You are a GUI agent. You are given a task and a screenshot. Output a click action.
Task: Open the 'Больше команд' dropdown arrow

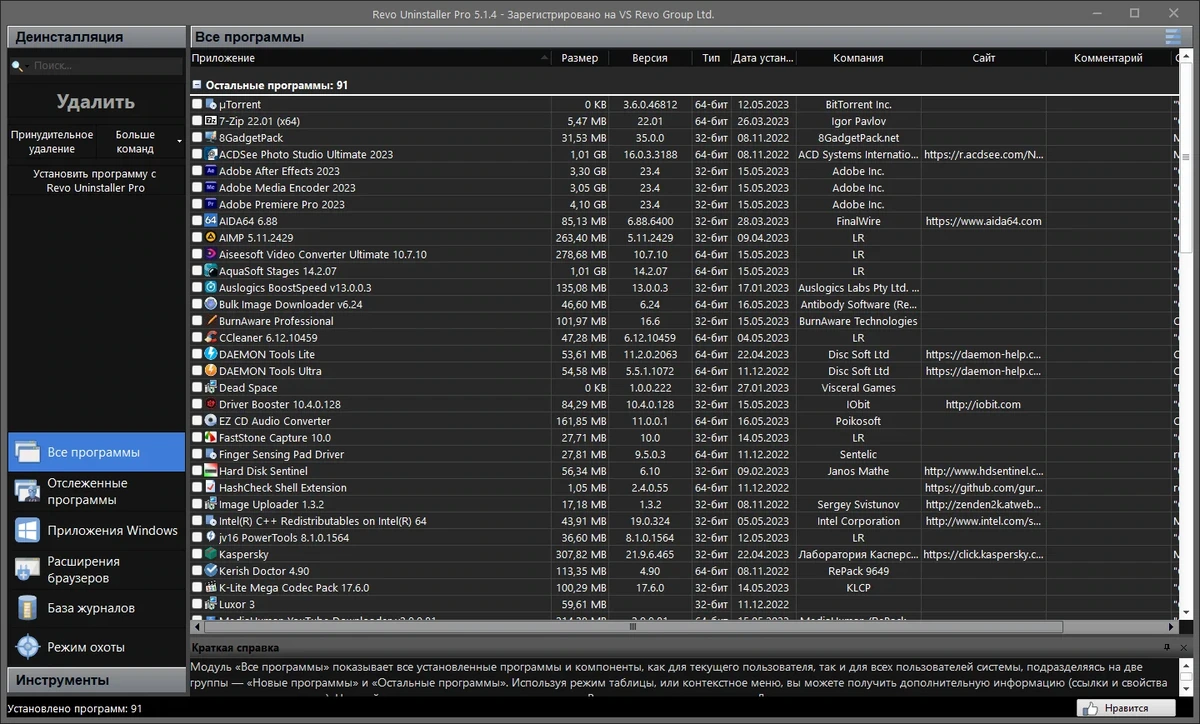pyautogui.click(x=180, y=141)
